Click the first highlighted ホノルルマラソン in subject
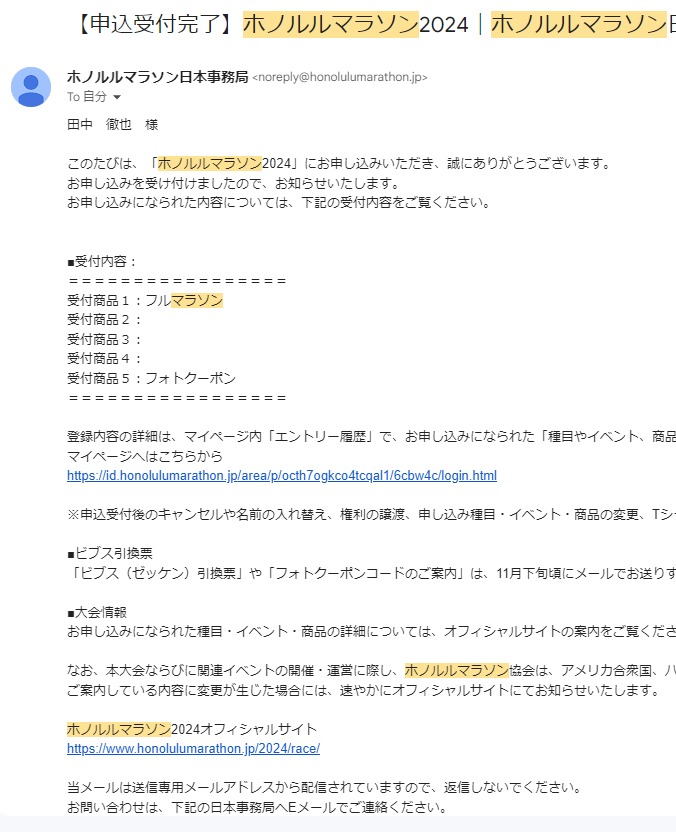Screen dimensions: 676x832 330,24
